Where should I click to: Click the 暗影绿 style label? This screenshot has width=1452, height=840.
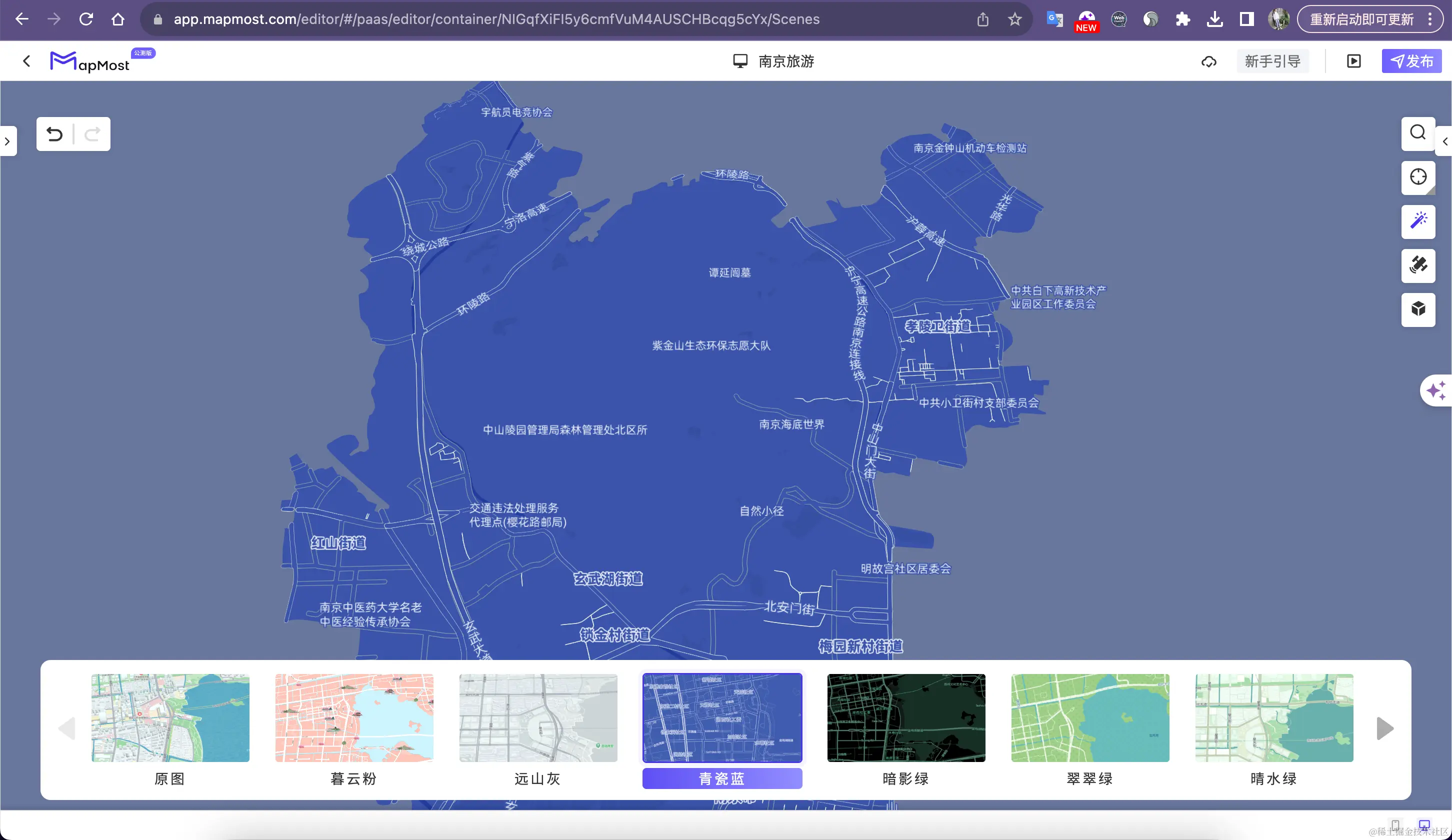[906, 779]
